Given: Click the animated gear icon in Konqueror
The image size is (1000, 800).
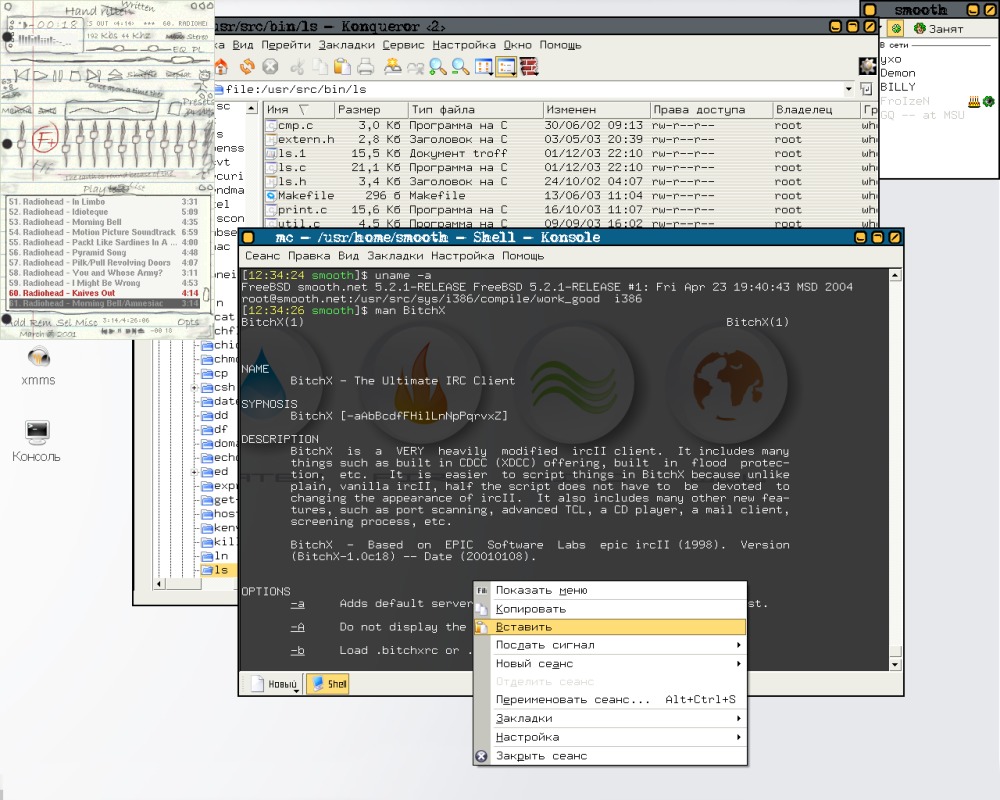Looking at the screenshot, I should [867, 66].
